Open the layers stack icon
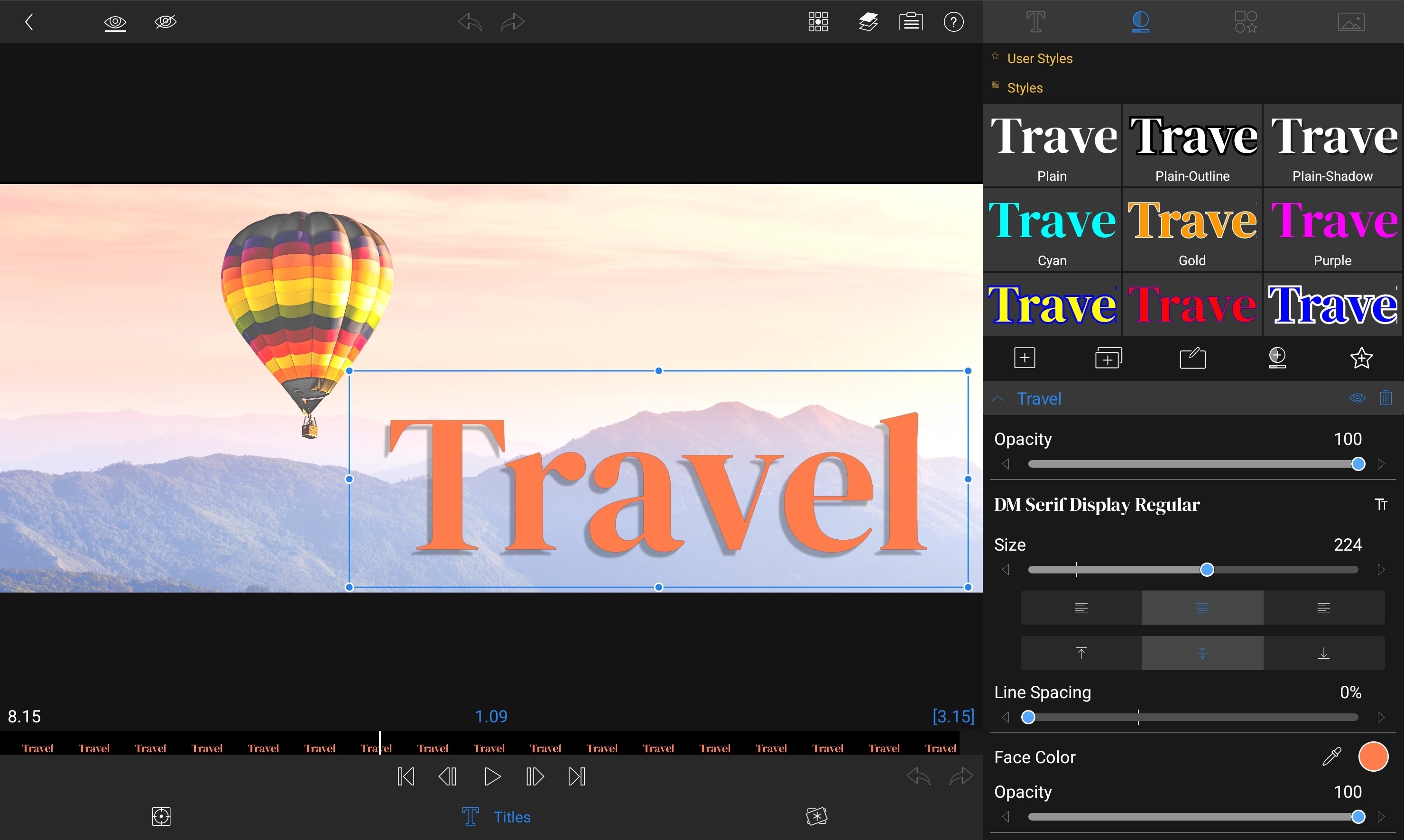1404x840 pixels. coord(868,22)
